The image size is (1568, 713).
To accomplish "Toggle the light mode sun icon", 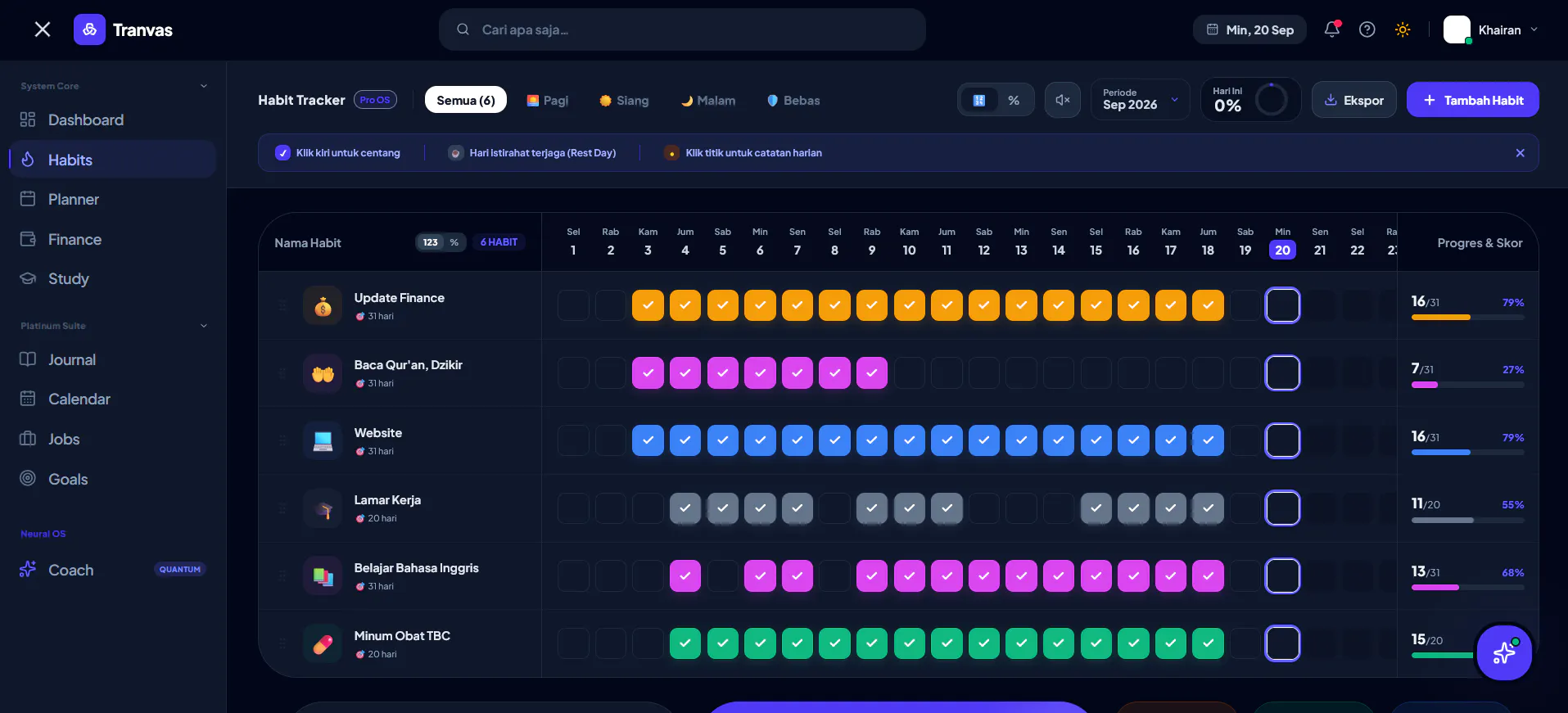I will [1403, 29].
